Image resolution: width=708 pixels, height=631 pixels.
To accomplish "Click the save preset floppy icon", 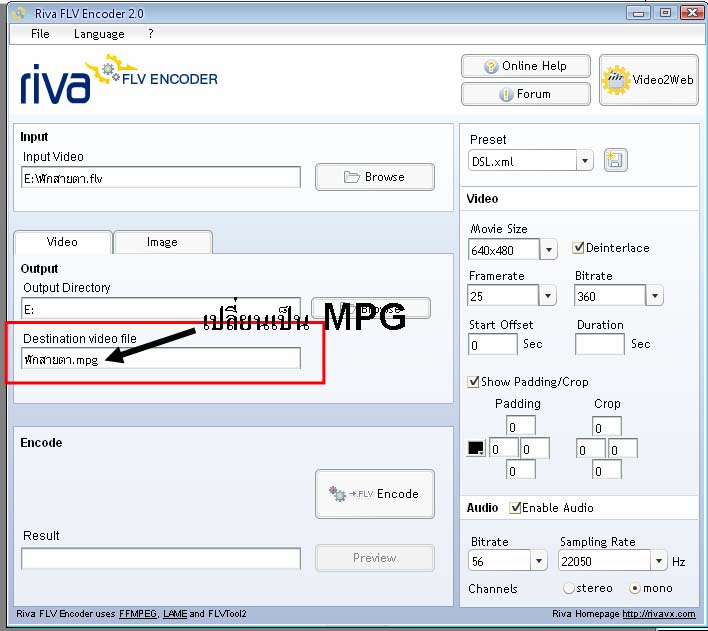I will 615,160.
